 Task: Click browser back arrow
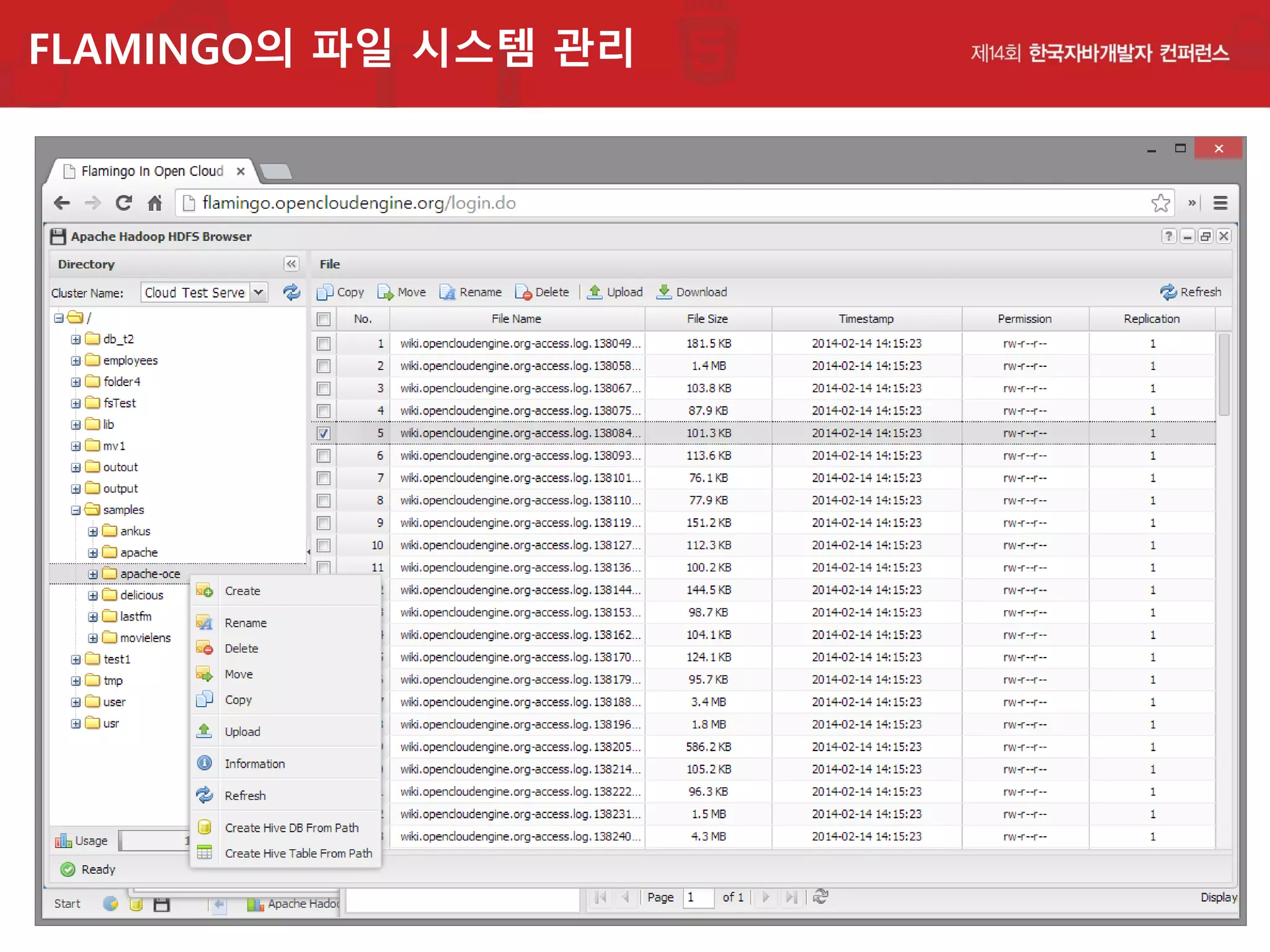[62, 203]
